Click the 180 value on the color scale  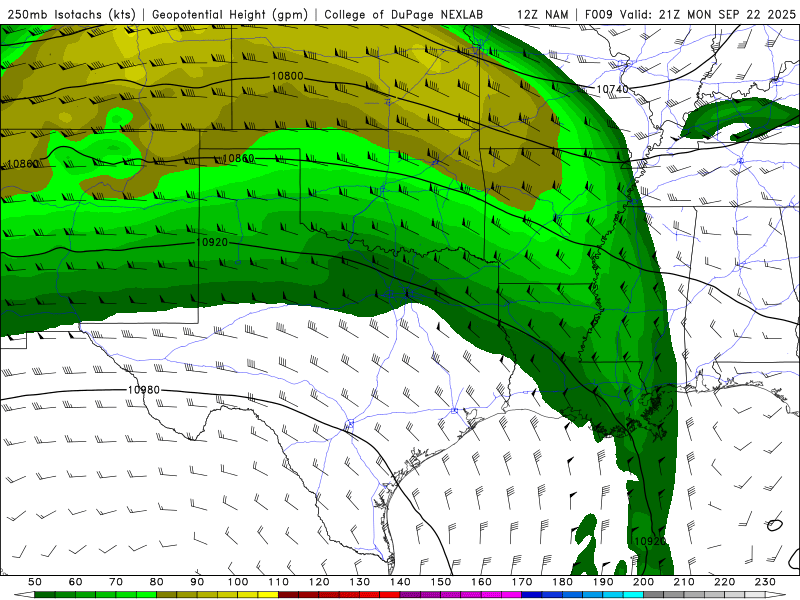click(562, 582)
